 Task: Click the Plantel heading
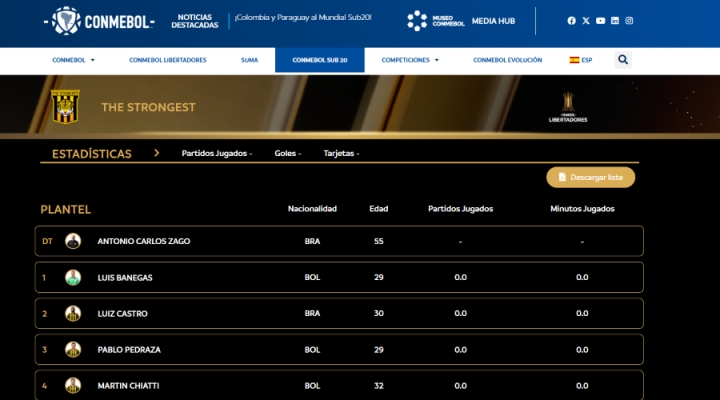66,210
